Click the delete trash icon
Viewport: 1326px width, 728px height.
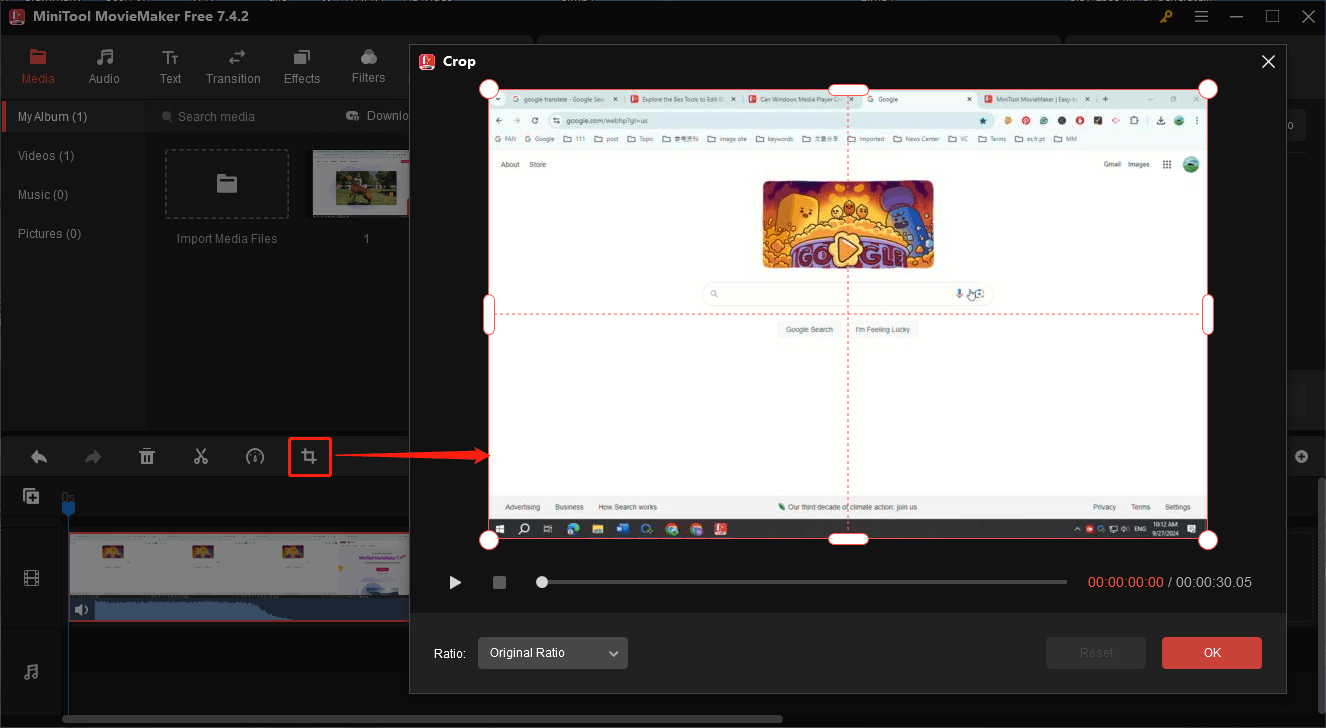click(147, 457)
